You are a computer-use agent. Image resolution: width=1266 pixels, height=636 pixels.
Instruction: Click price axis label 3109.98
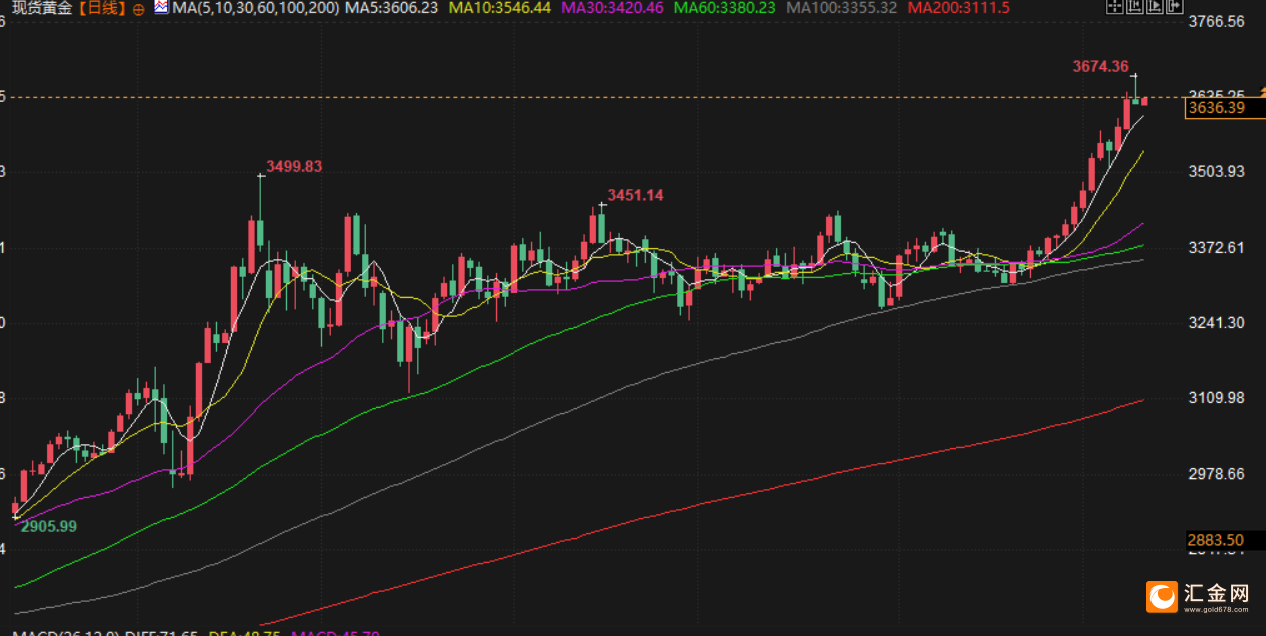[1215, 398]
